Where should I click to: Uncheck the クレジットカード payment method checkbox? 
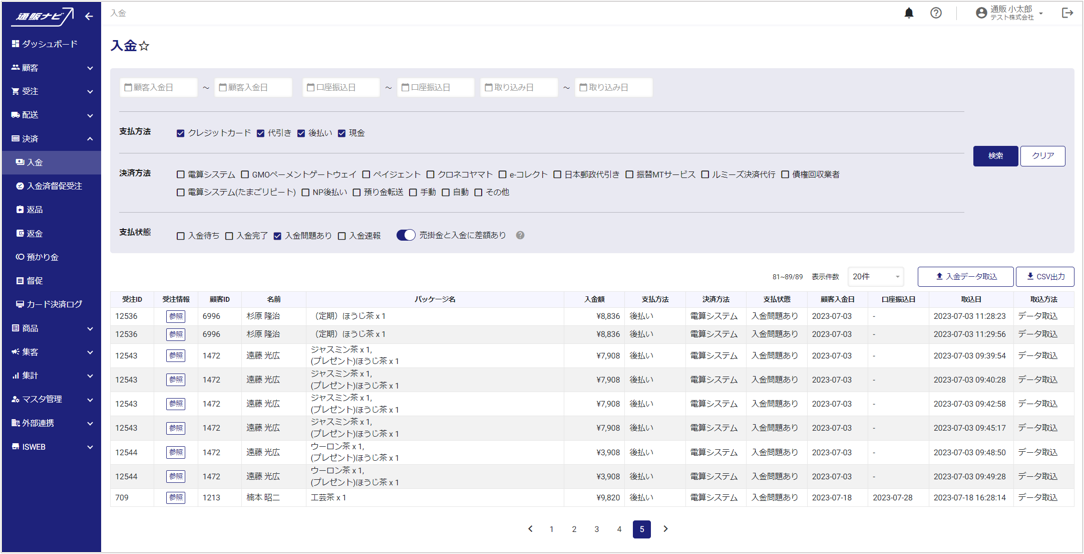[x=181, y=133]
